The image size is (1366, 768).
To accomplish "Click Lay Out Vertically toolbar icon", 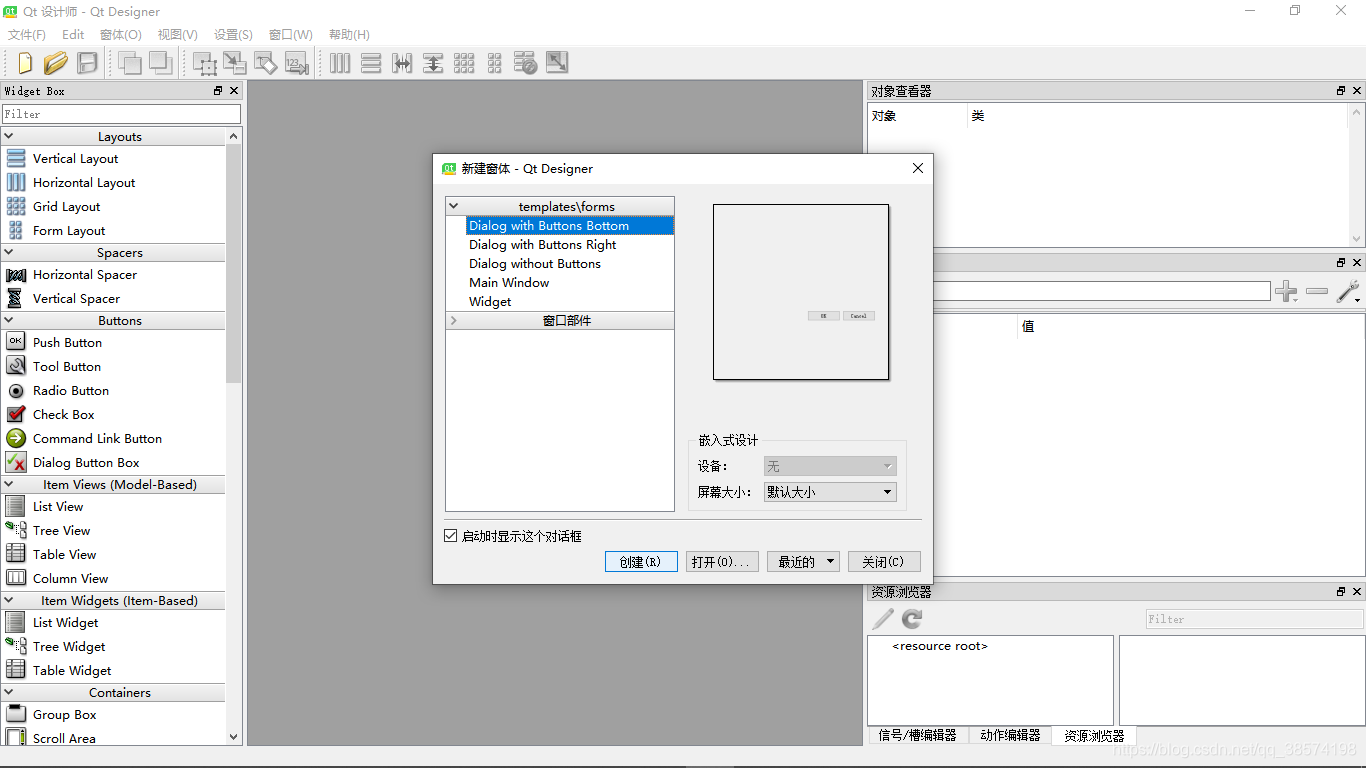I will point(371,63).
